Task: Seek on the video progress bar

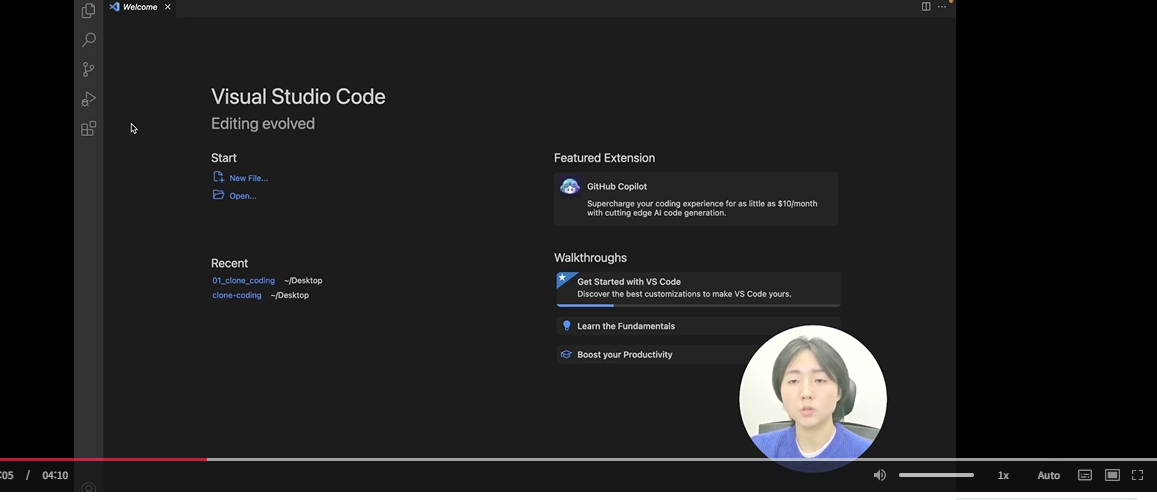Action: (x=578, y=459)
